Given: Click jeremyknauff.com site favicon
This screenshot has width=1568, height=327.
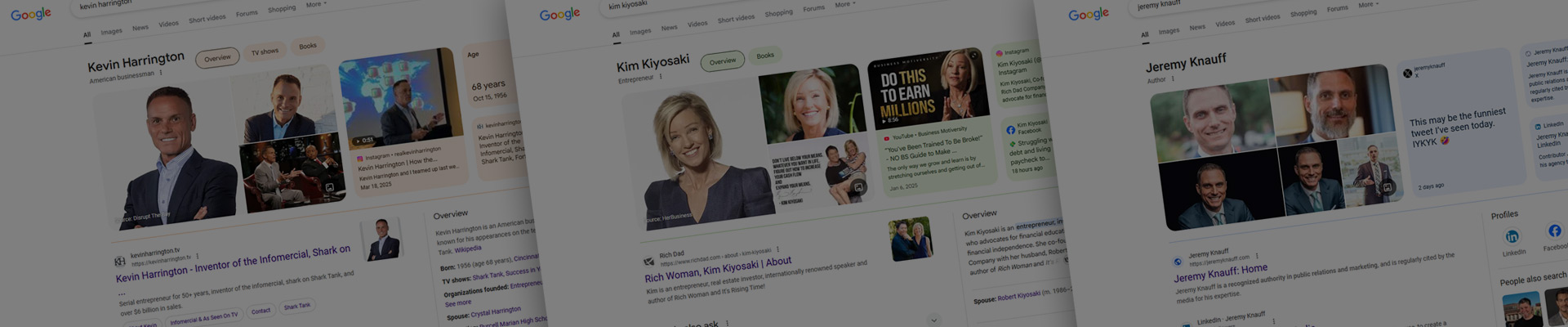Looking at the screenshot, I should (x=1178, y=262).
